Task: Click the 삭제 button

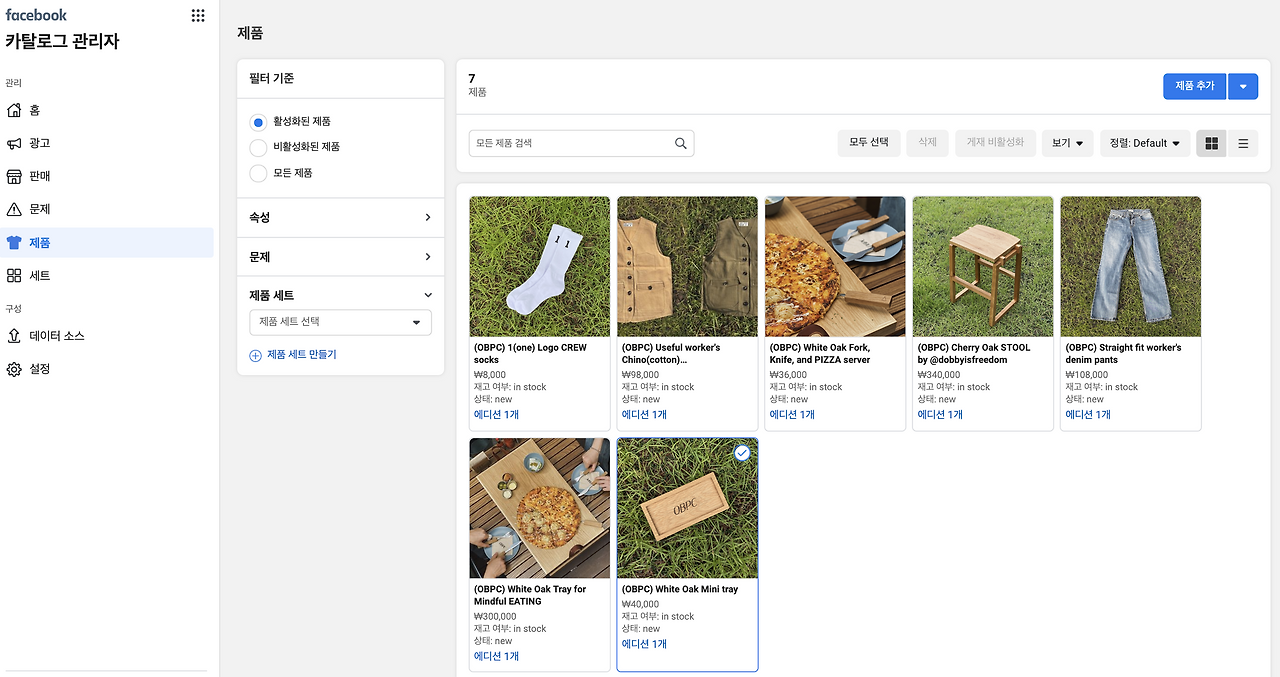Action: pos(928,143)
